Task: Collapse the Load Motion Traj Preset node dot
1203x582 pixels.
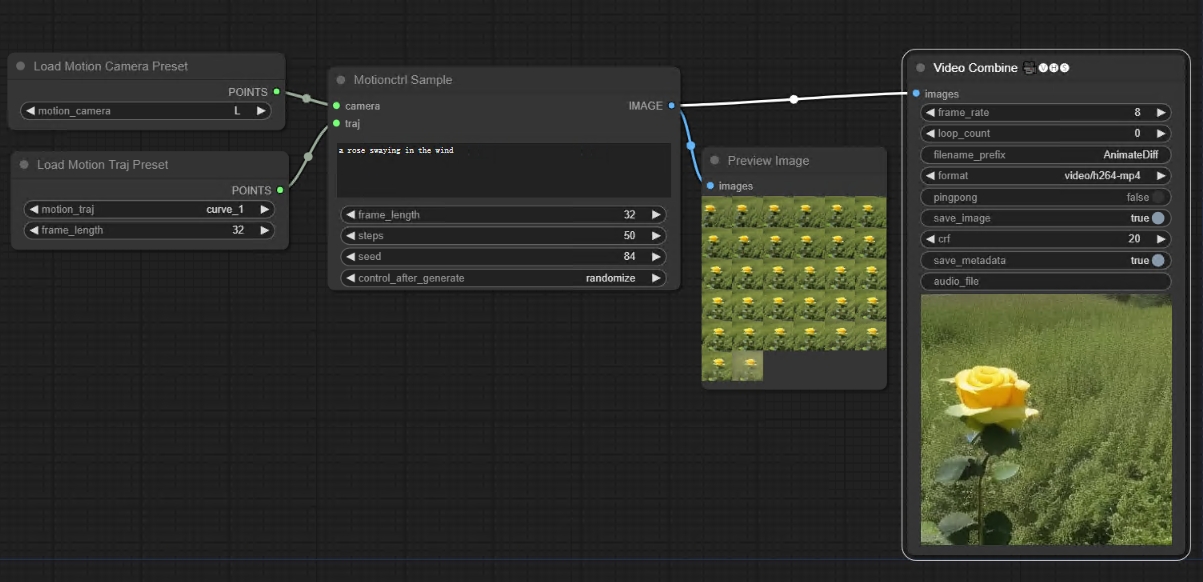Action: 24,164
